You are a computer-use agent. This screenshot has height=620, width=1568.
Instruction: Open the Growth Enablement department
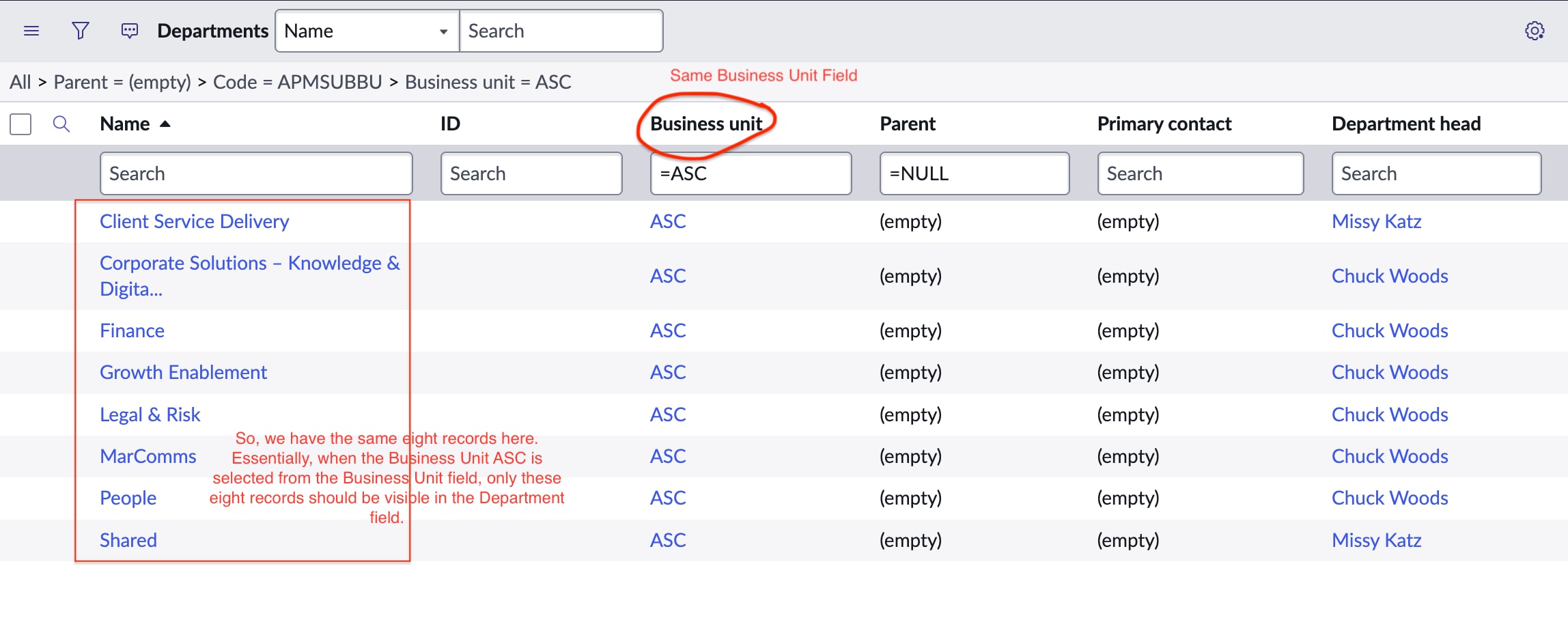click(x=183, y=372)
